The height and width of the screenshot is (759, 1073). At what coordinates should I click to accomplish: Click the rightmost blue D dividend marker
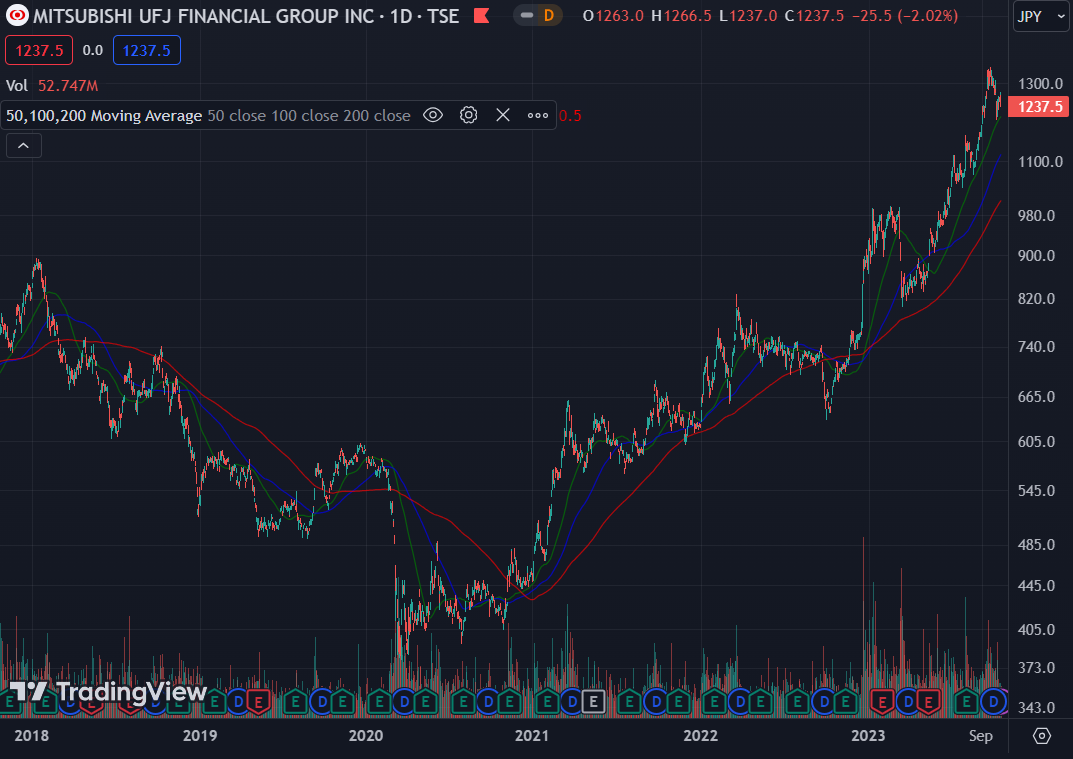click(x=993, y=702)
